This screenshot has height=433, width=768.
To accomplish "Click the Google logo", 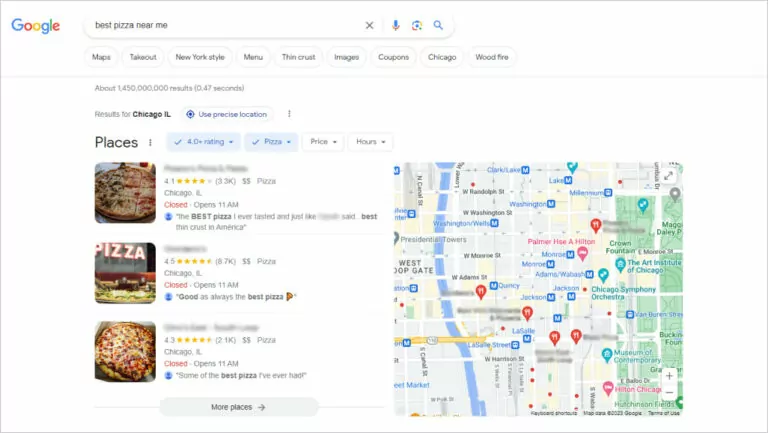I will click(35, 26).
